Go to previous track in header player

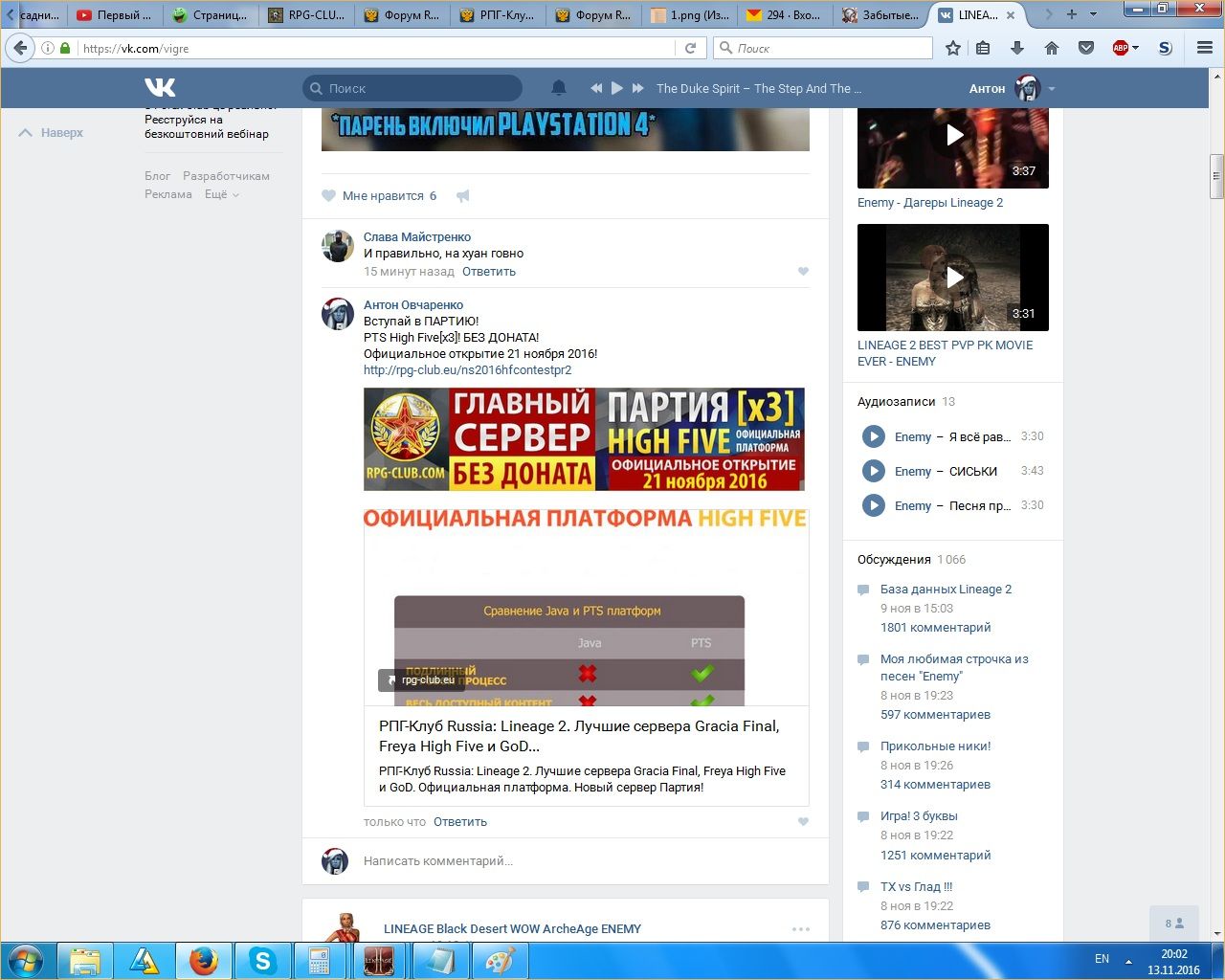(596, 88)
